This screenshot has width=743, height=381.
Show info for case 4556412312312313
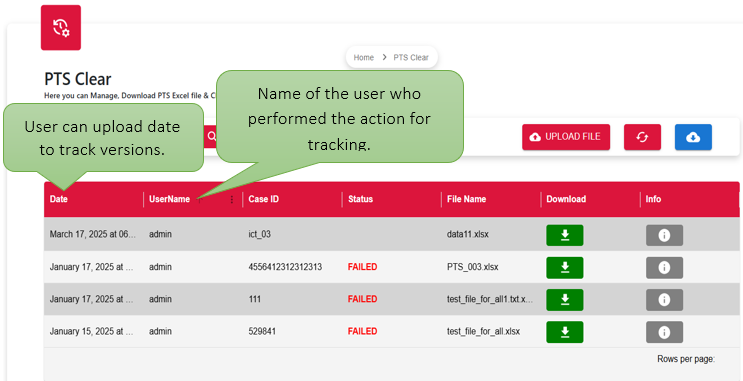click(x=664, y=267)
